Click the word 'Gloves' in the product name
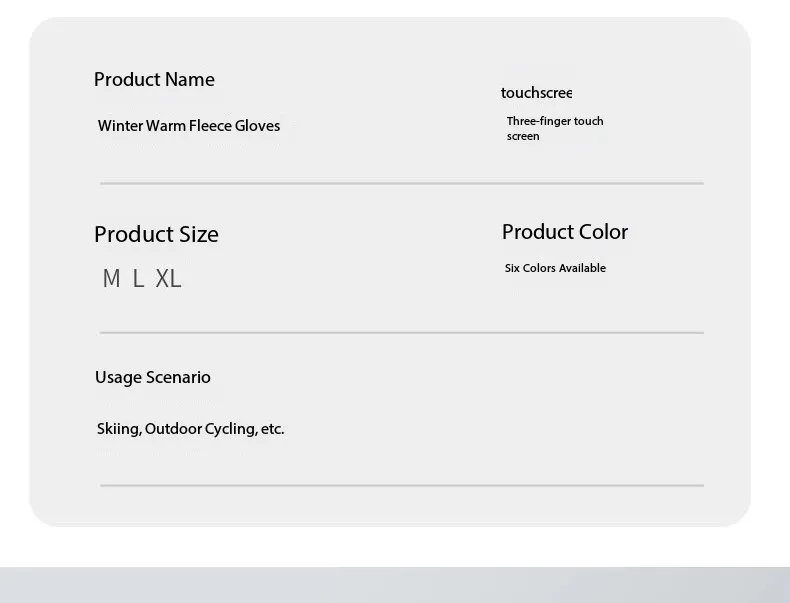790x603 pixels. click(257, 126)
